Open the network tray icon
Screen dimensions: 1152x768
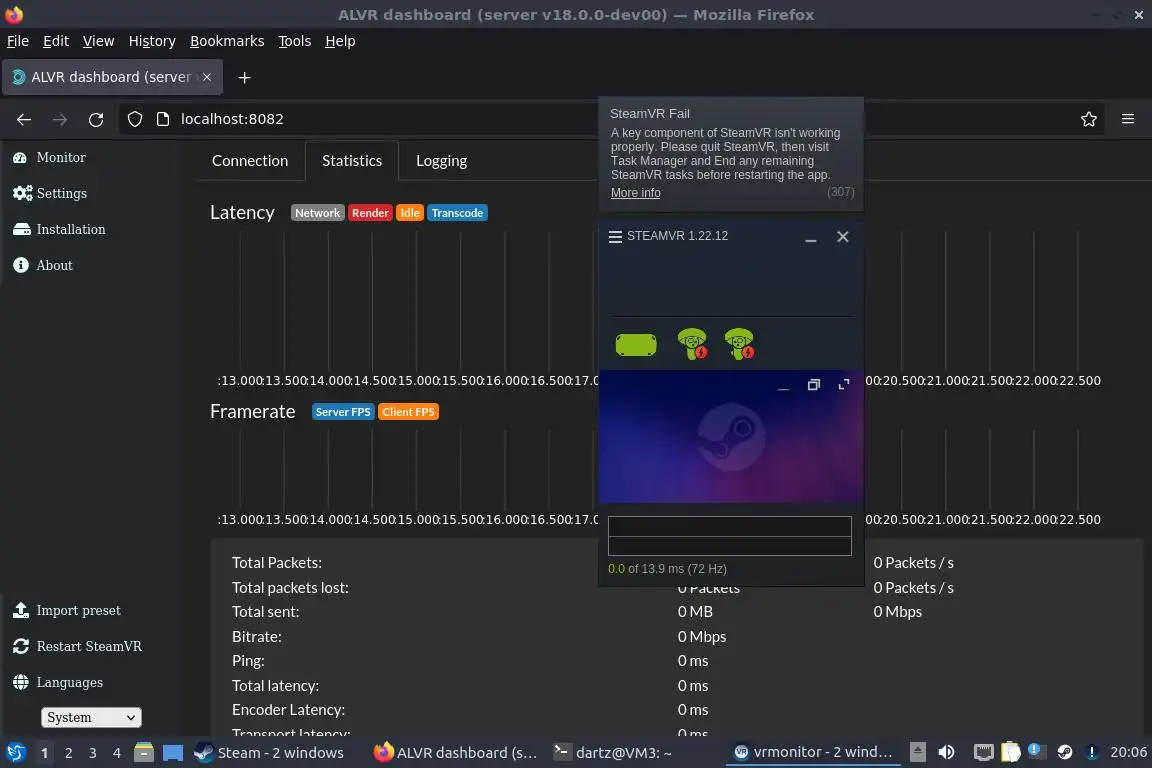tap(984, 753)
